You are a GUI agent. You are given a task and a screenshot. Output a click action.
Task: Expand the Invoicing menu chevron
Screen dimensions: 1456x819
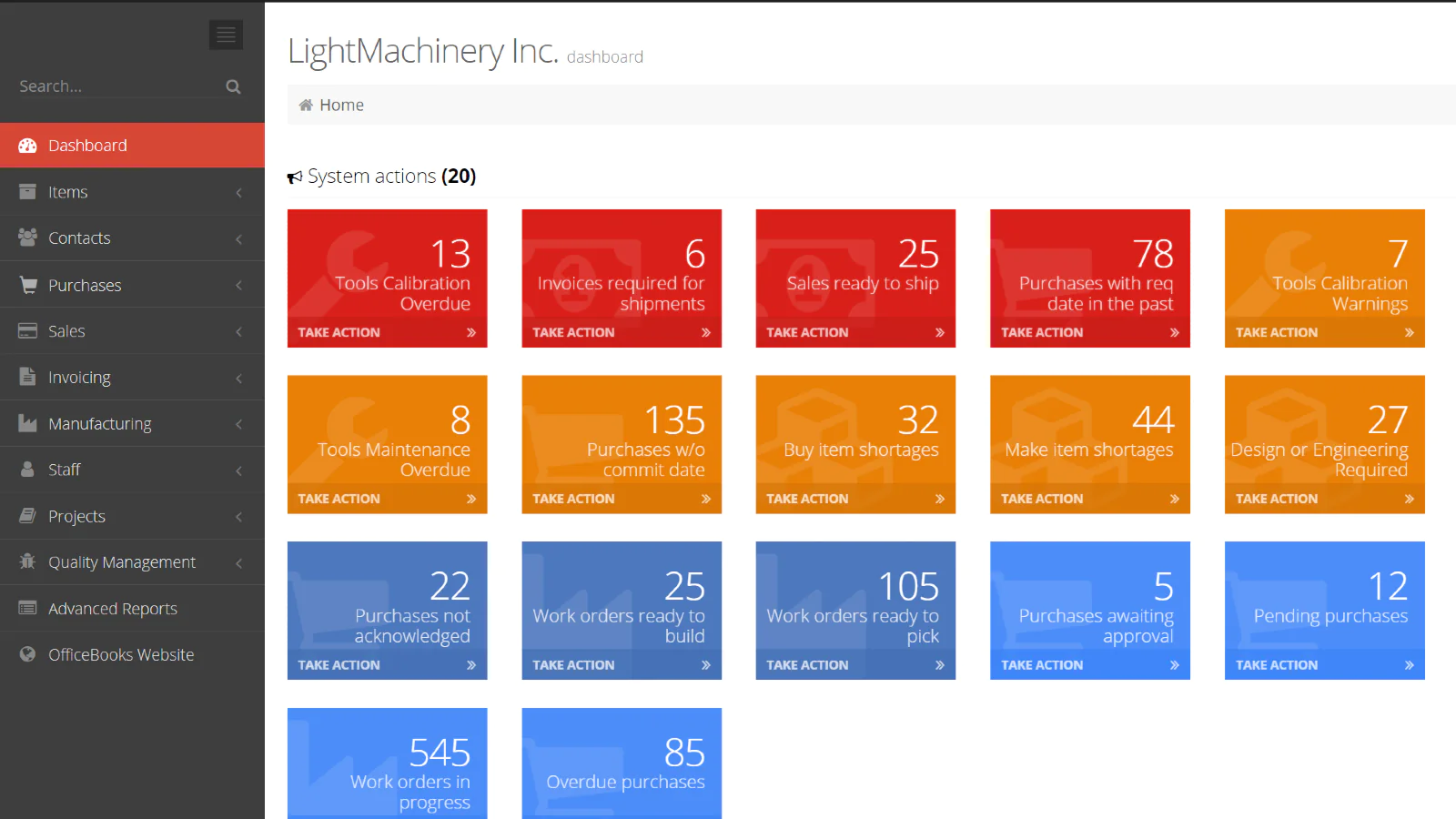(x=238, y=379)
